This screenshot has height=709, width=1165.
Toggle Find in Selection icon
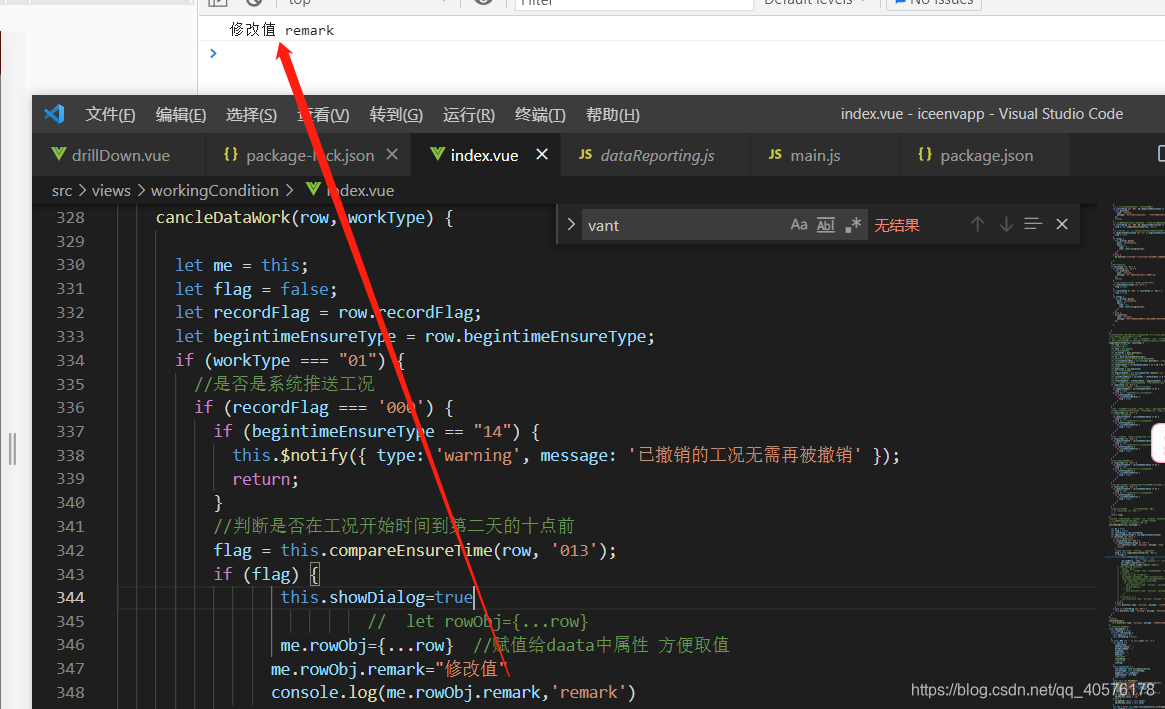pos(1033,224)
